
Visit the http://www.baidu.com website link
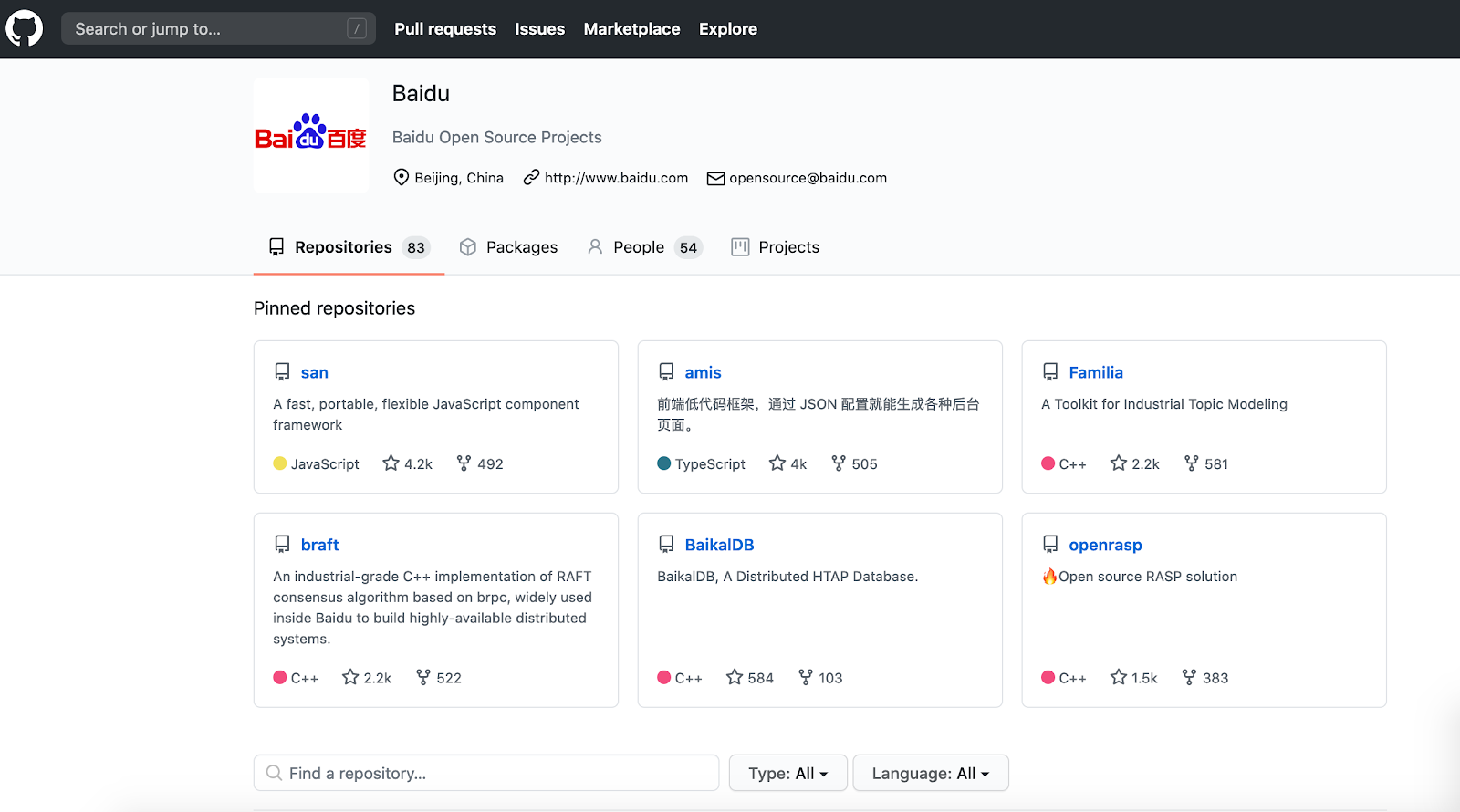coord(617,178)
